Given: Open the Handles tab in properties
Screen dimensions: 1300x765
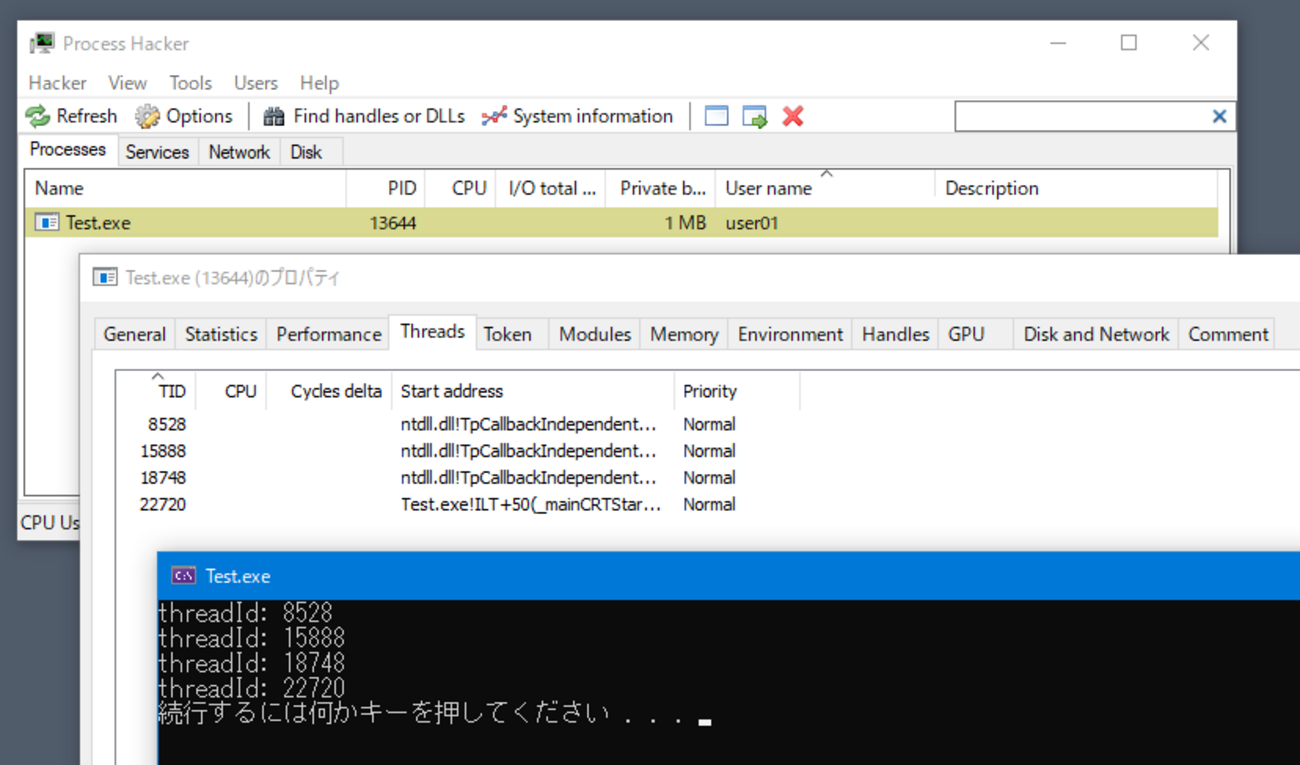Looking at the screenshot, I should pyautogui.click(x=896, y=334).
